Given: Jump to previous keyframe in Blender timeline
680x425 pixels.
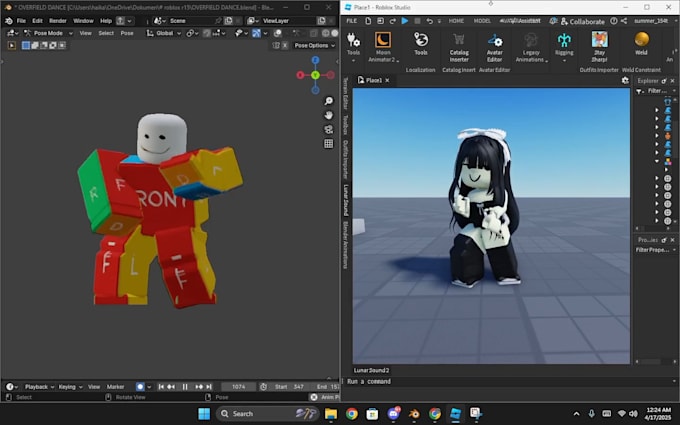Looking at the screenshot, I should click(x=171, y=386).
